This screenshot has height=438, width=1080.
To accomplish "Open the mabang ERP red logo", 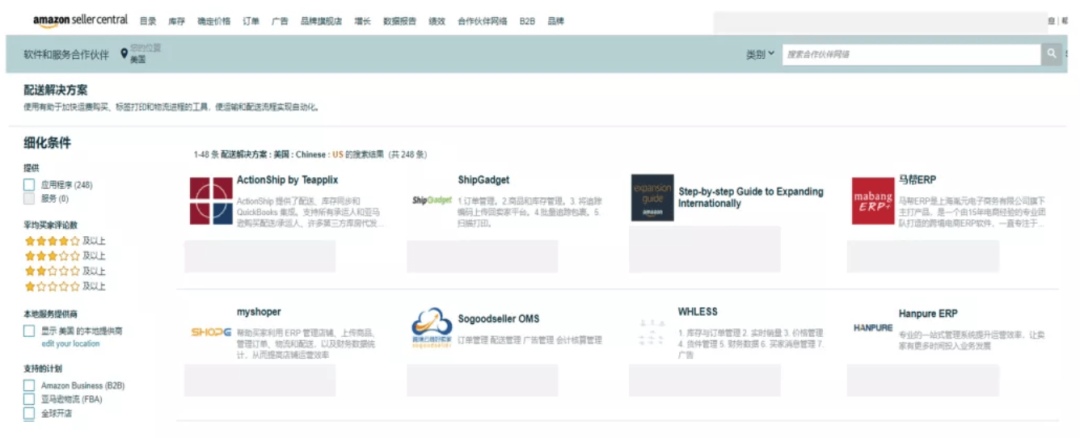I will [x=873, y=200].
